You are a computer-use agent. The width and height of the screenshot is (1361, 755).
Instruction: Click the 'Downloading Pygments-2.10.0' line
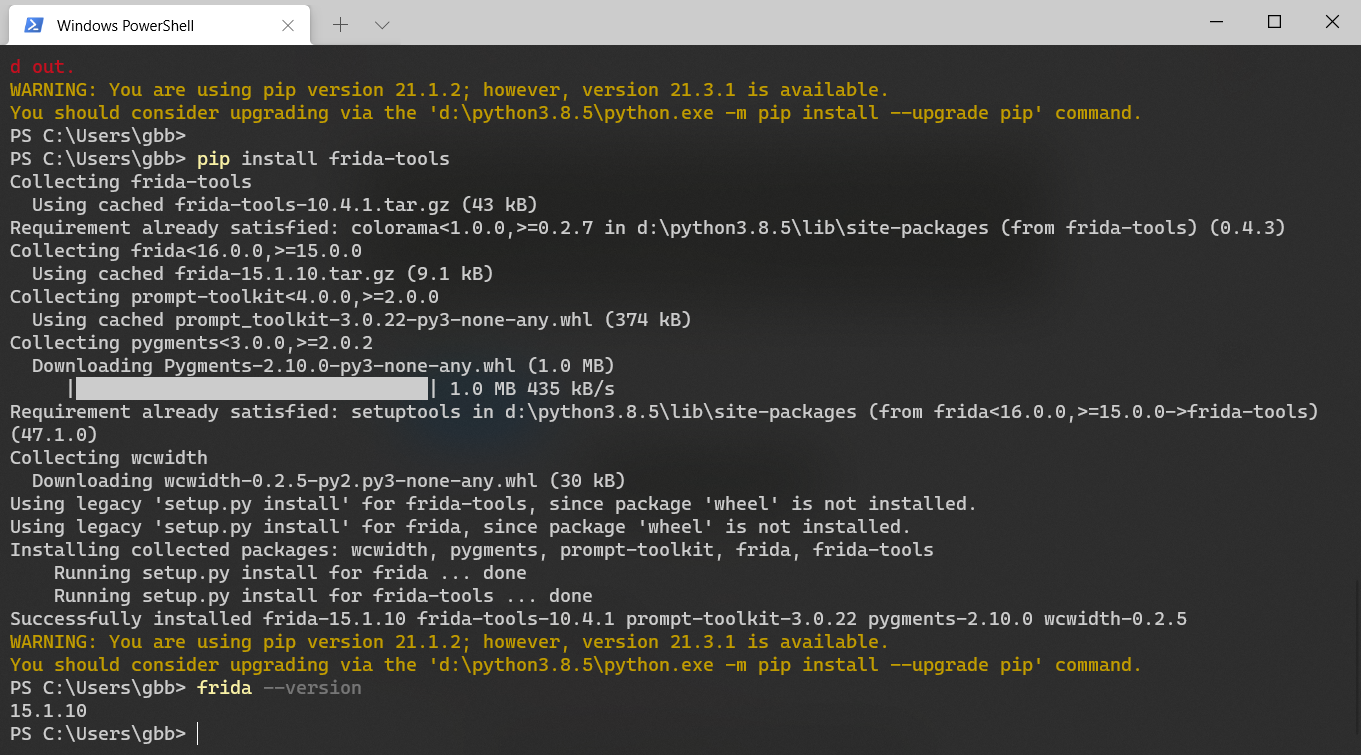pyautogui.click(x=322, y=365)
